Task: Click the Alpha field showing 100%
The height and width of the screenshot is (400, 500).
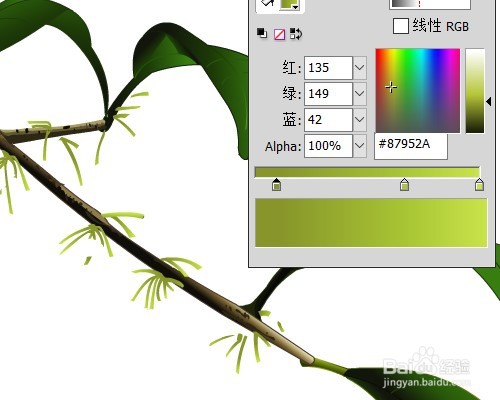Action: click(x=328, y=146)
